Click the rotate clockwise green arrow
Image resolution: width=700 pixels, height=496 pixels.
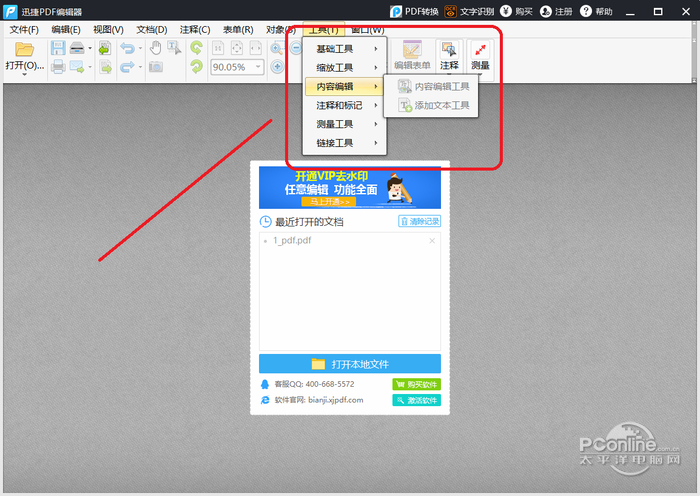point(196,67)
